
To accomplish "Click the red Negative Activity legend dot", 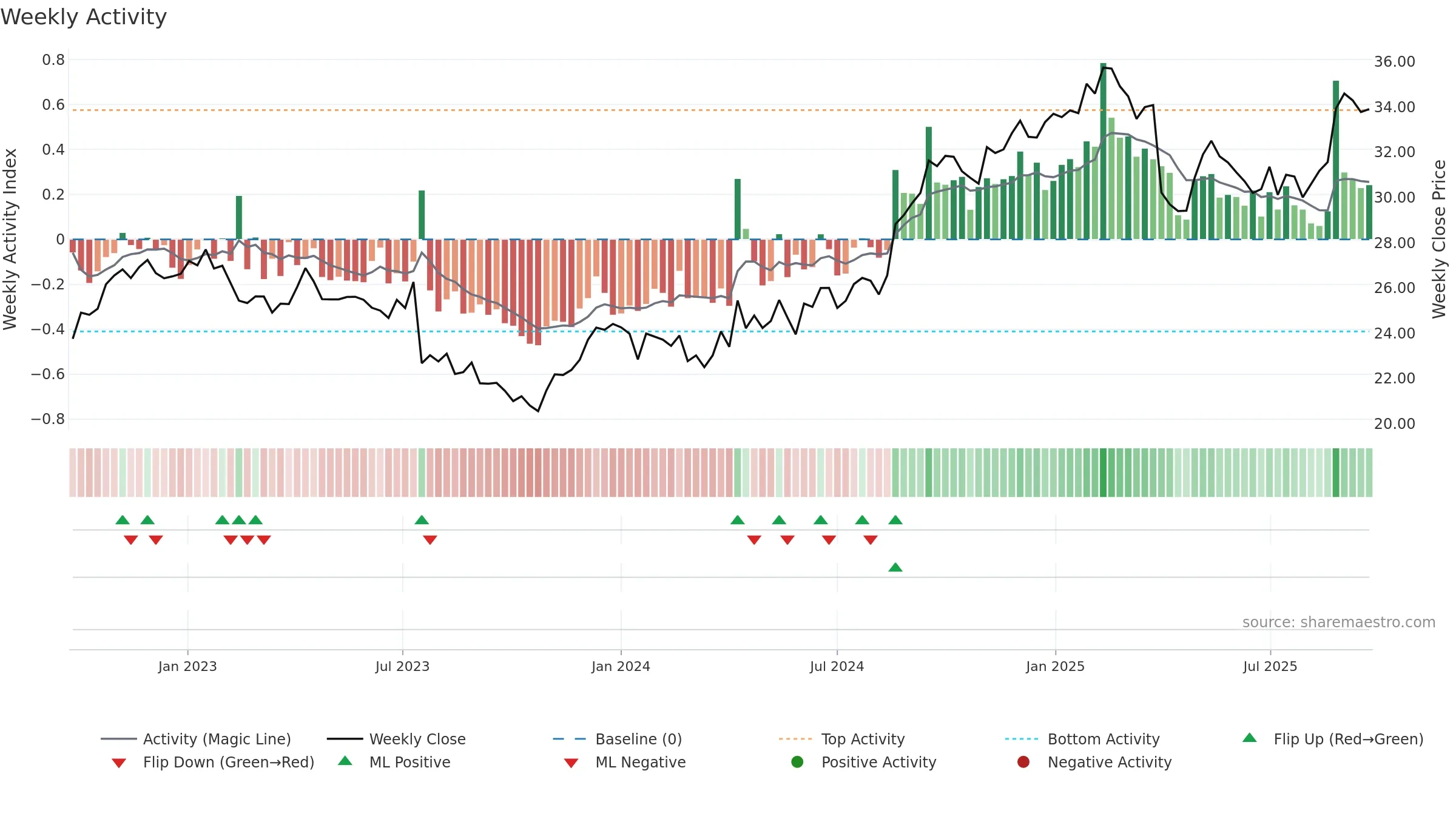I will click(1023, 762).
